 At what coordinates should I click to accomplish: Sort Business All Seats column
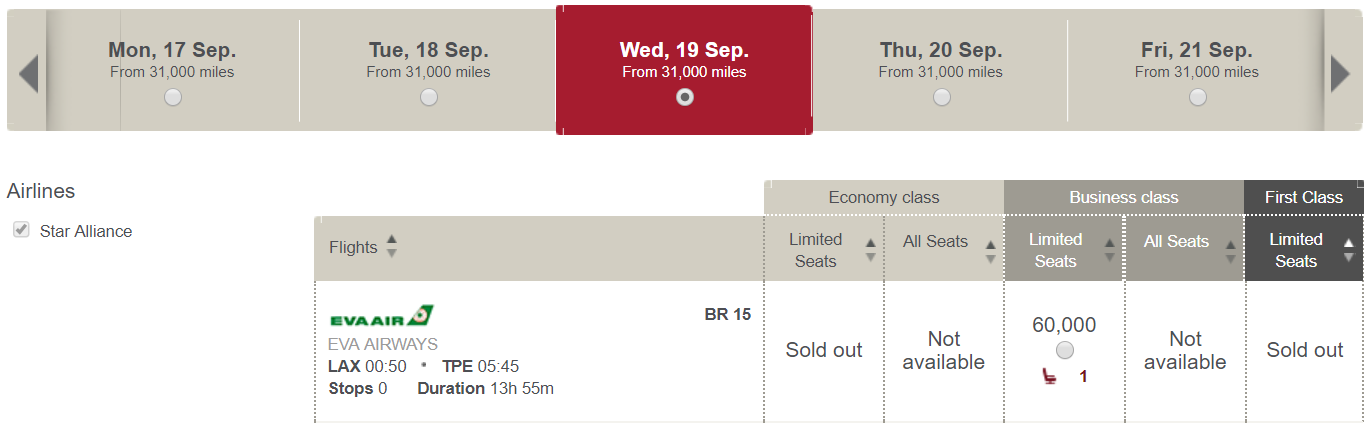coord(1230,251)
